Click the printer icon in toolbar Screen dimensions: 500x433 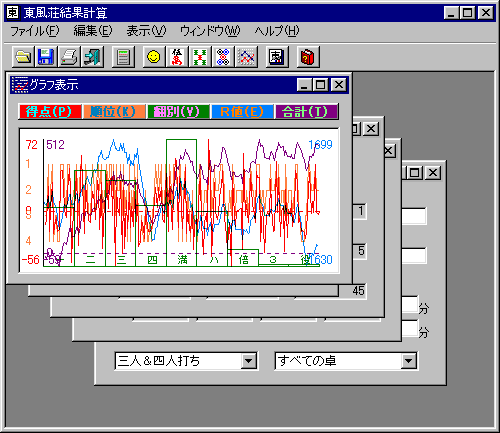69,57
